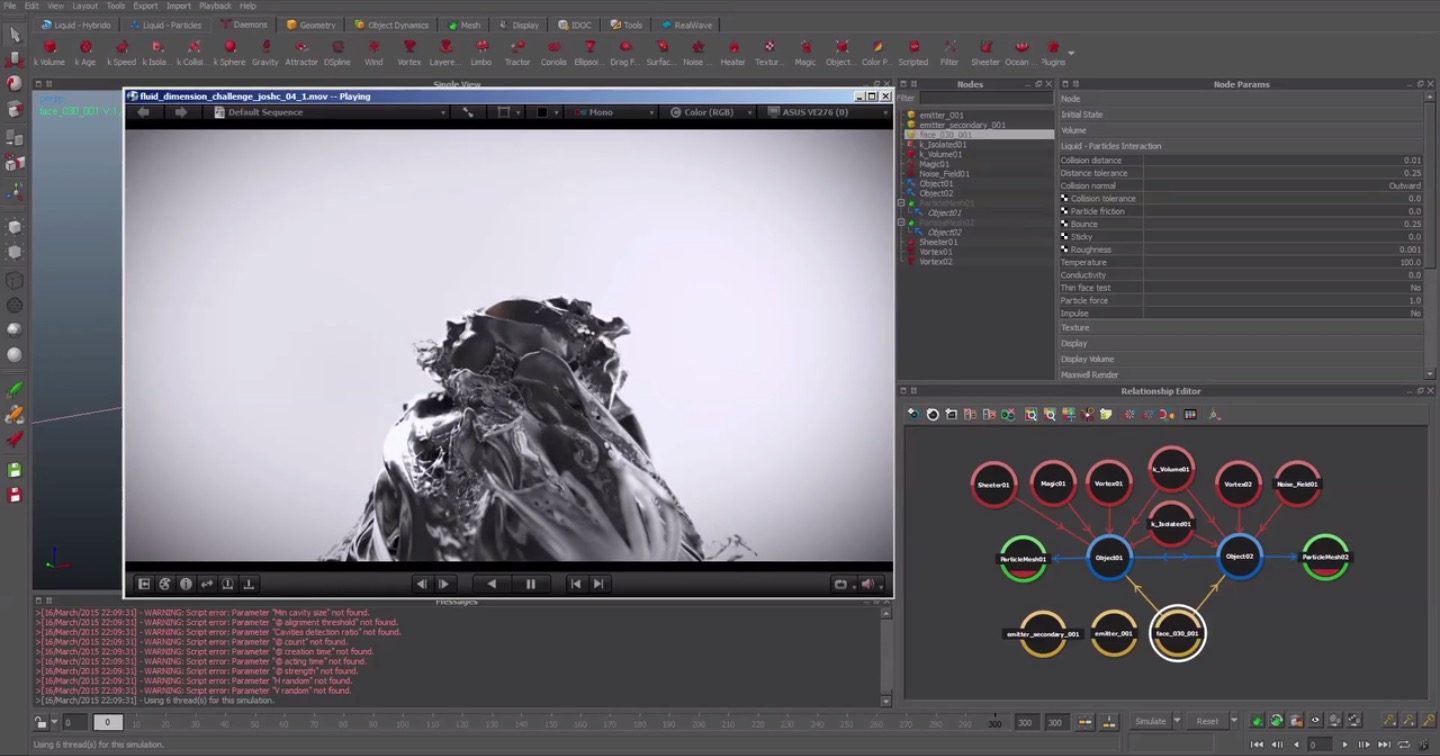
Task: Toggle the Particle friction texture checker
Action: [1064, 211]
